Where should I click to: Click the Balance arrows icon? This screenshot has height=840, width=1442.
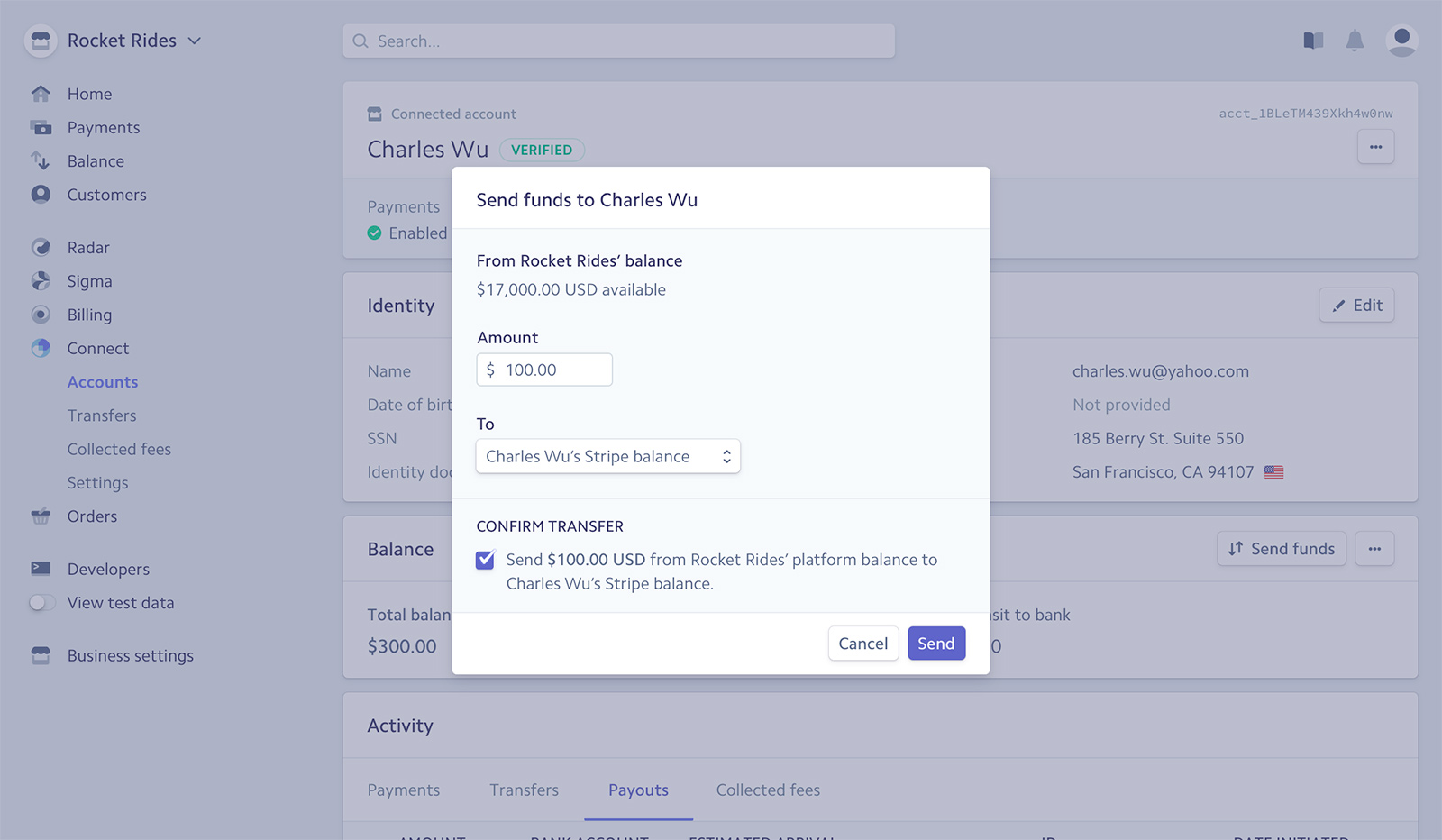pos(41,160)
